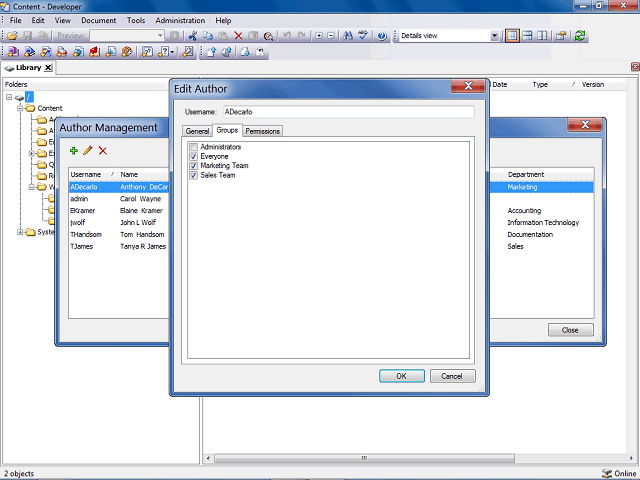Open the File menu
The image size is (640, 480).
click(16, 20)
